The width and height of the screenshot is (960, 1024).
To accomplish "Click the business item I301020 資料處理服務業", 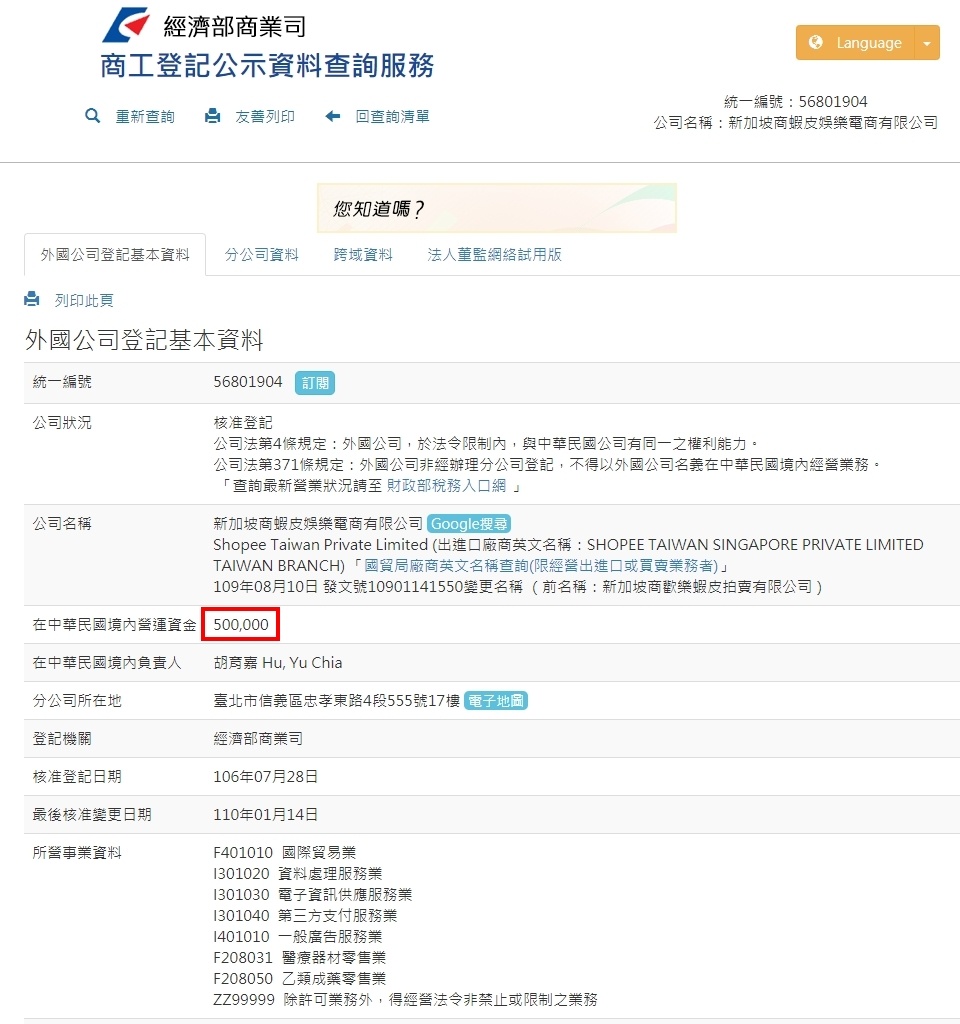I will 298,874.
